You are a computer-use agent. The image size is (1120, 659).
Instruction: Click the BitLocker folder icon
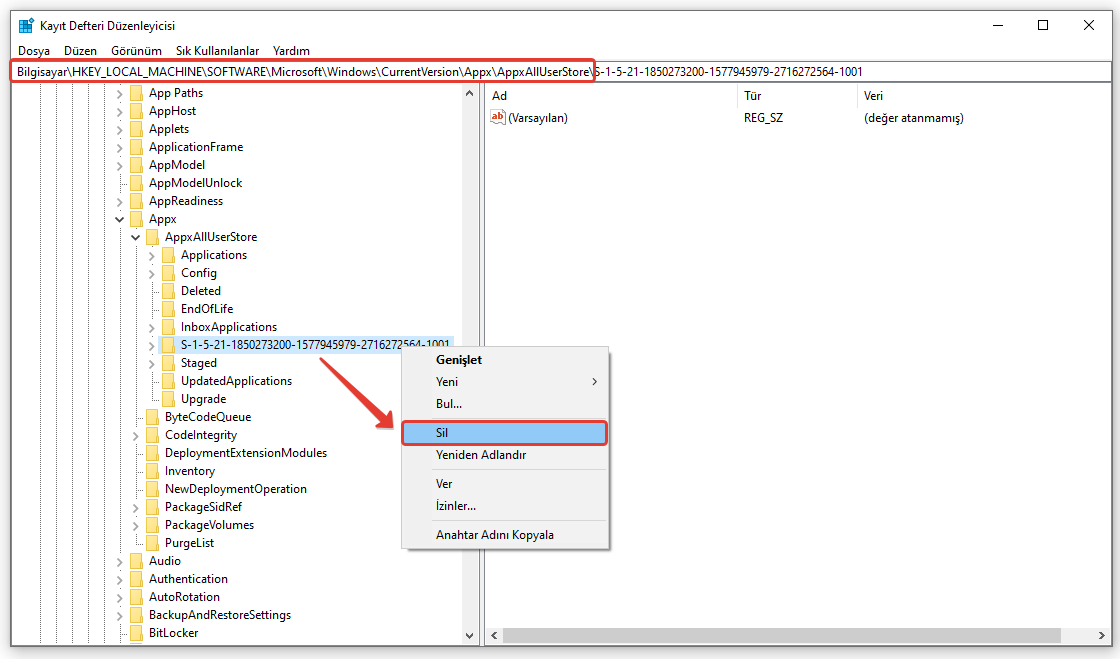(136, 633)
